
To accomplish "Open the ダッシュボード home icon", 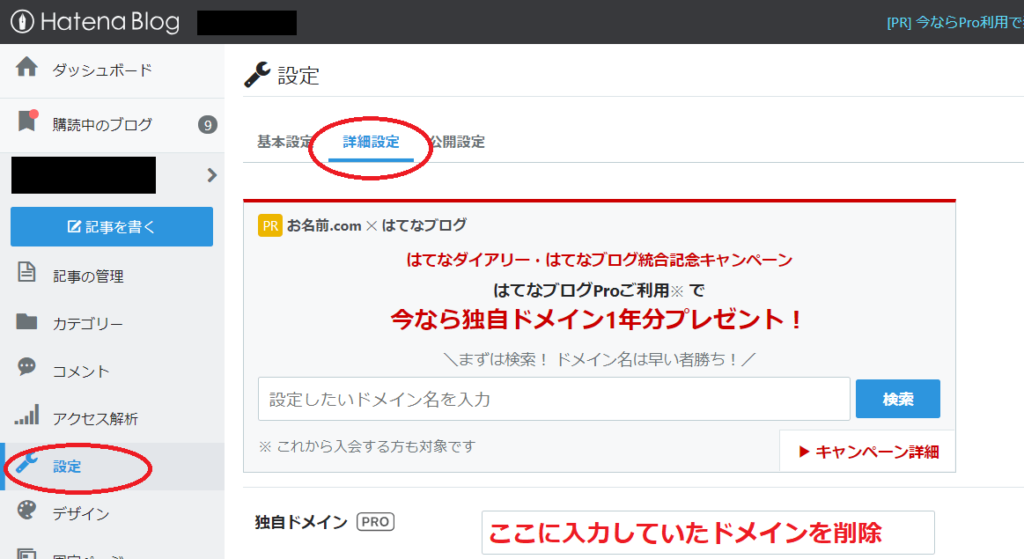I will pos(27,67).
